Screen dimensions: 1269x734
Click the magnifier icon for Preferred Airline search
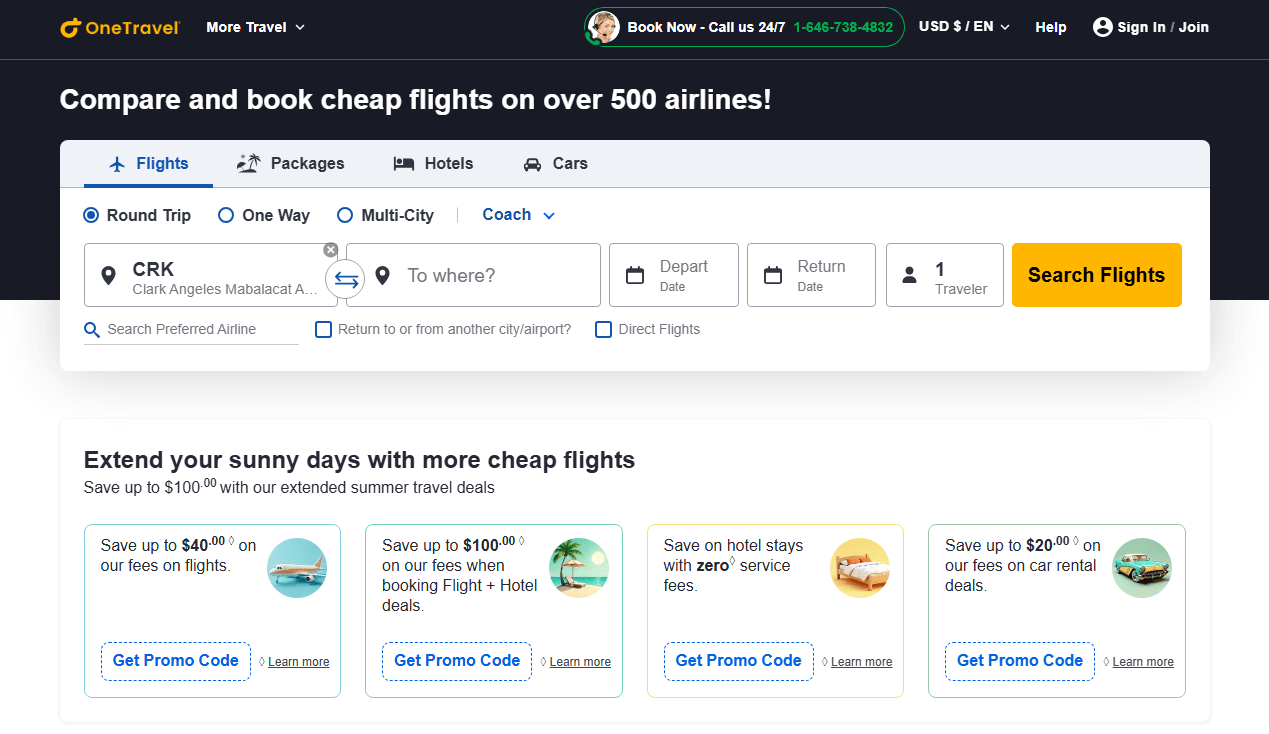tap(92, 330)
